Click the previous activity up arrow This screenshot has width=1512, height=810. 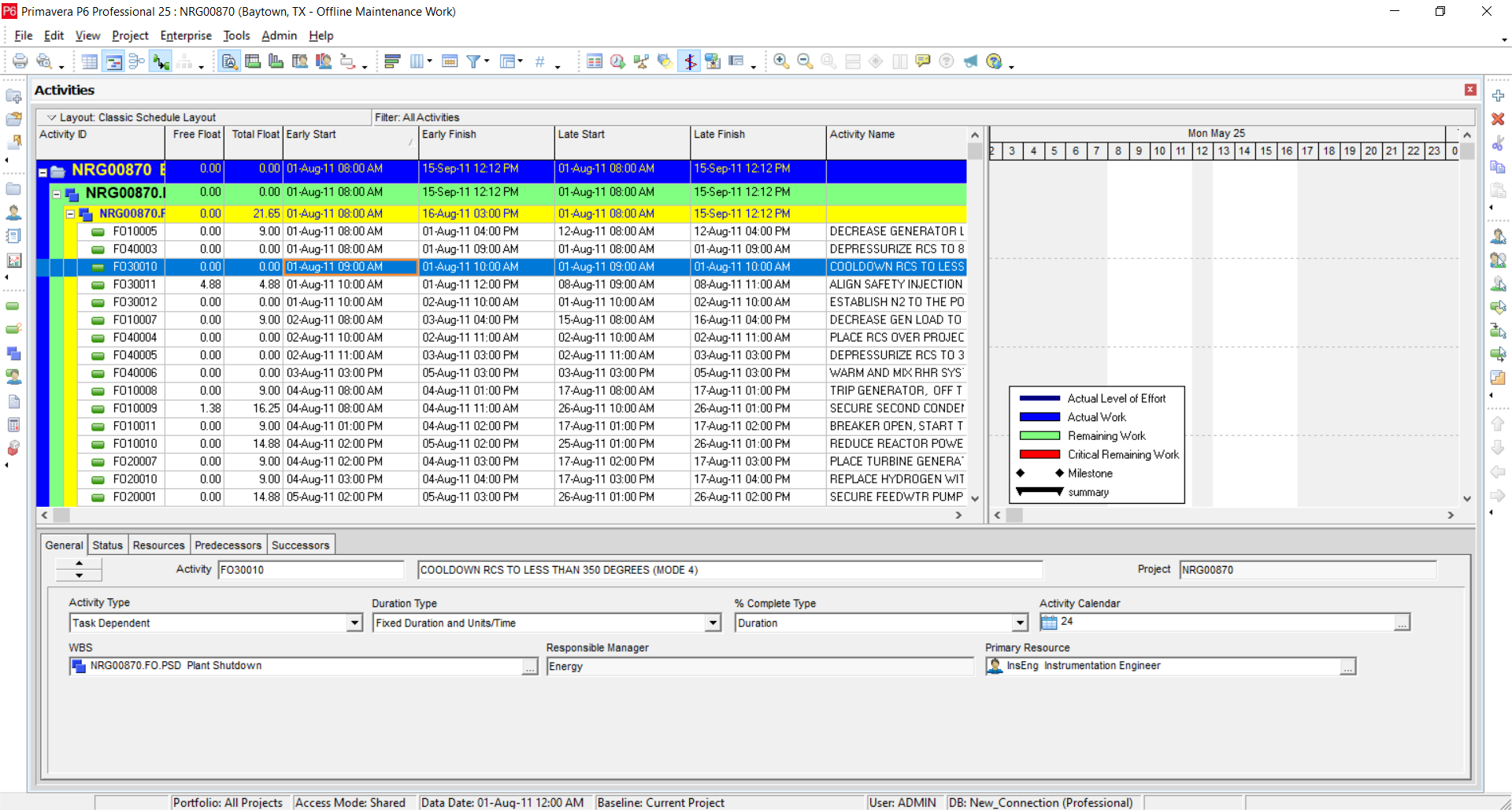pos(79,564)
